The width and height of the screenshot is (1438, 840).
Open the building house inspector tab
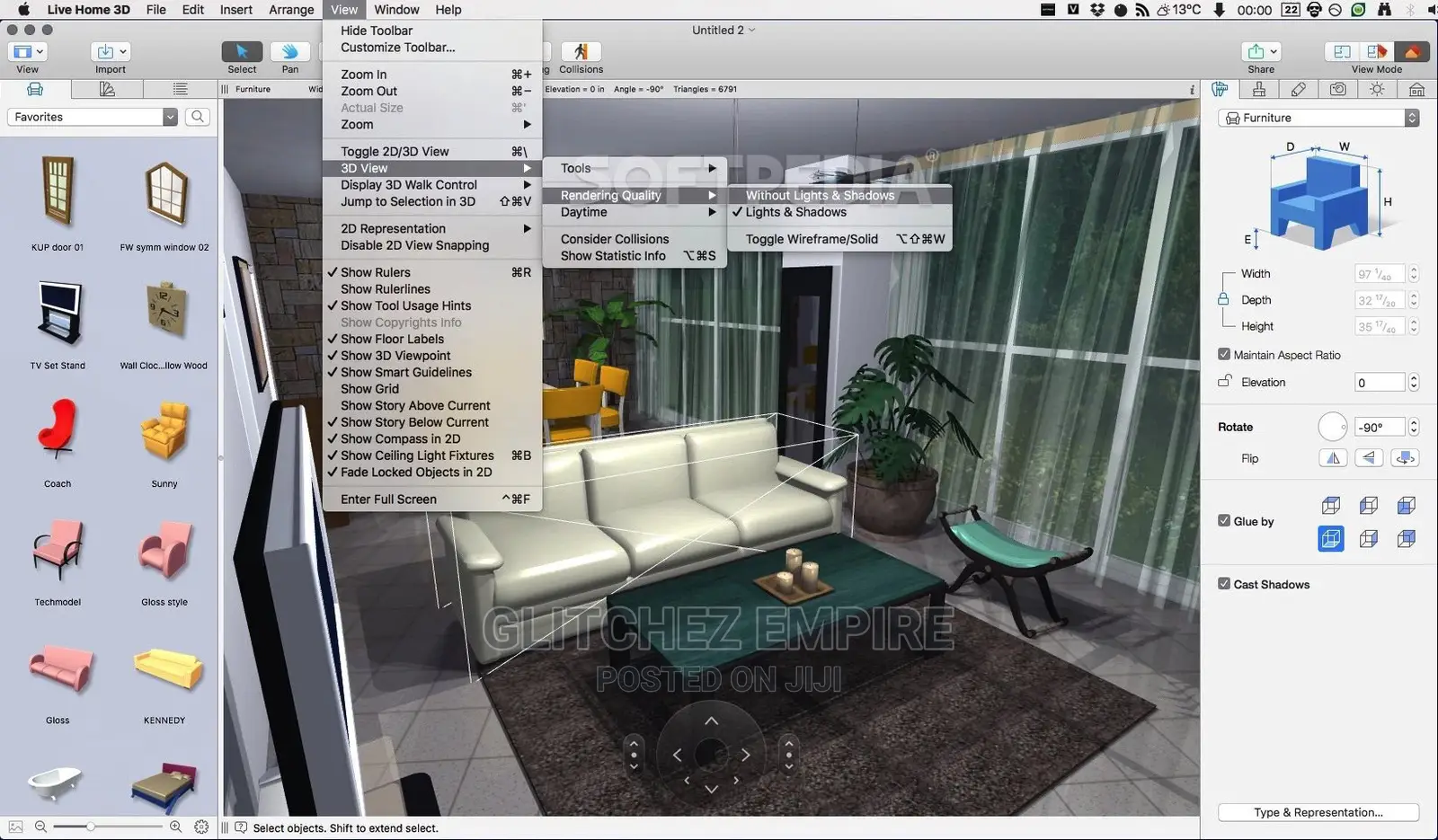(1416, 89)
